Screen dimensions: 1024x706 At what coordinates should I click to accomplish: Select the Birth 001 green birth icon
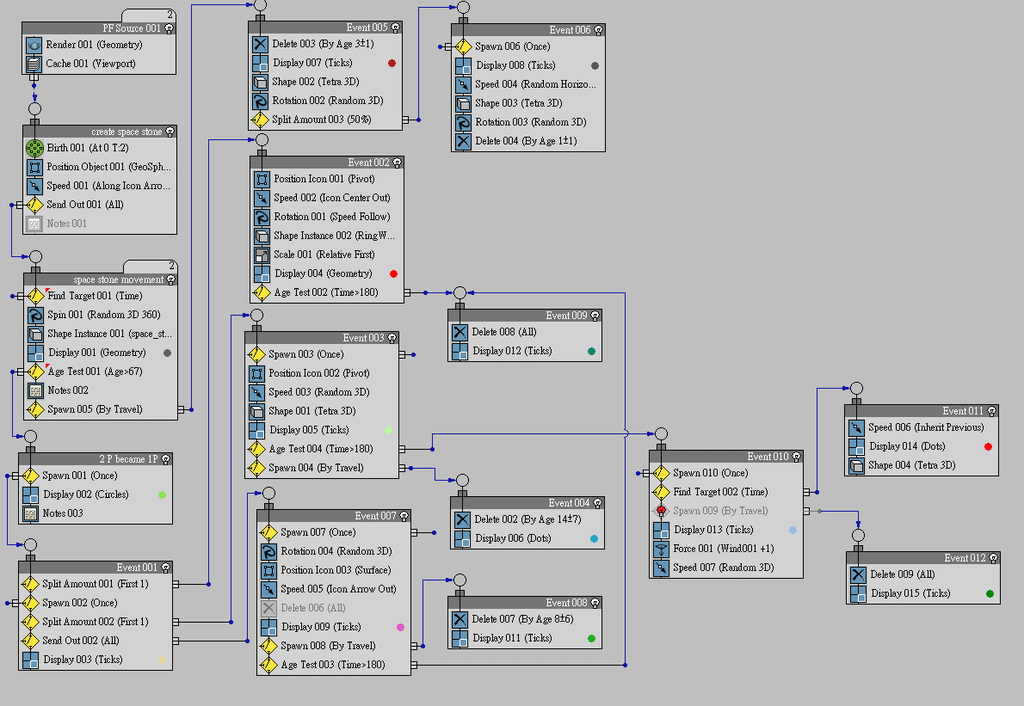(35, 148)
